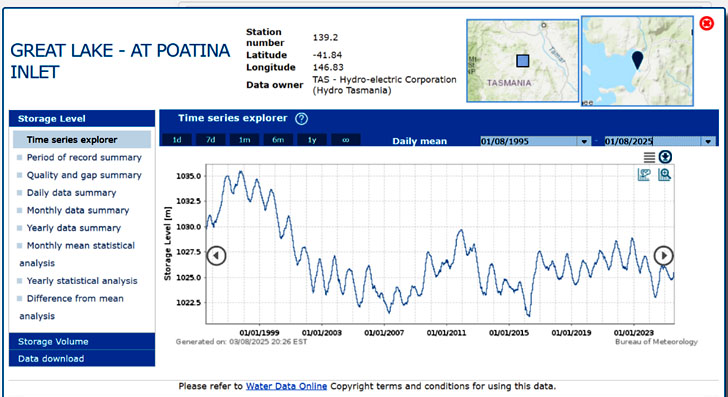Click the 'Bureau of Meteorology' chart credit
The height and width of the screenshot is (397, 728).
(656, 342)
